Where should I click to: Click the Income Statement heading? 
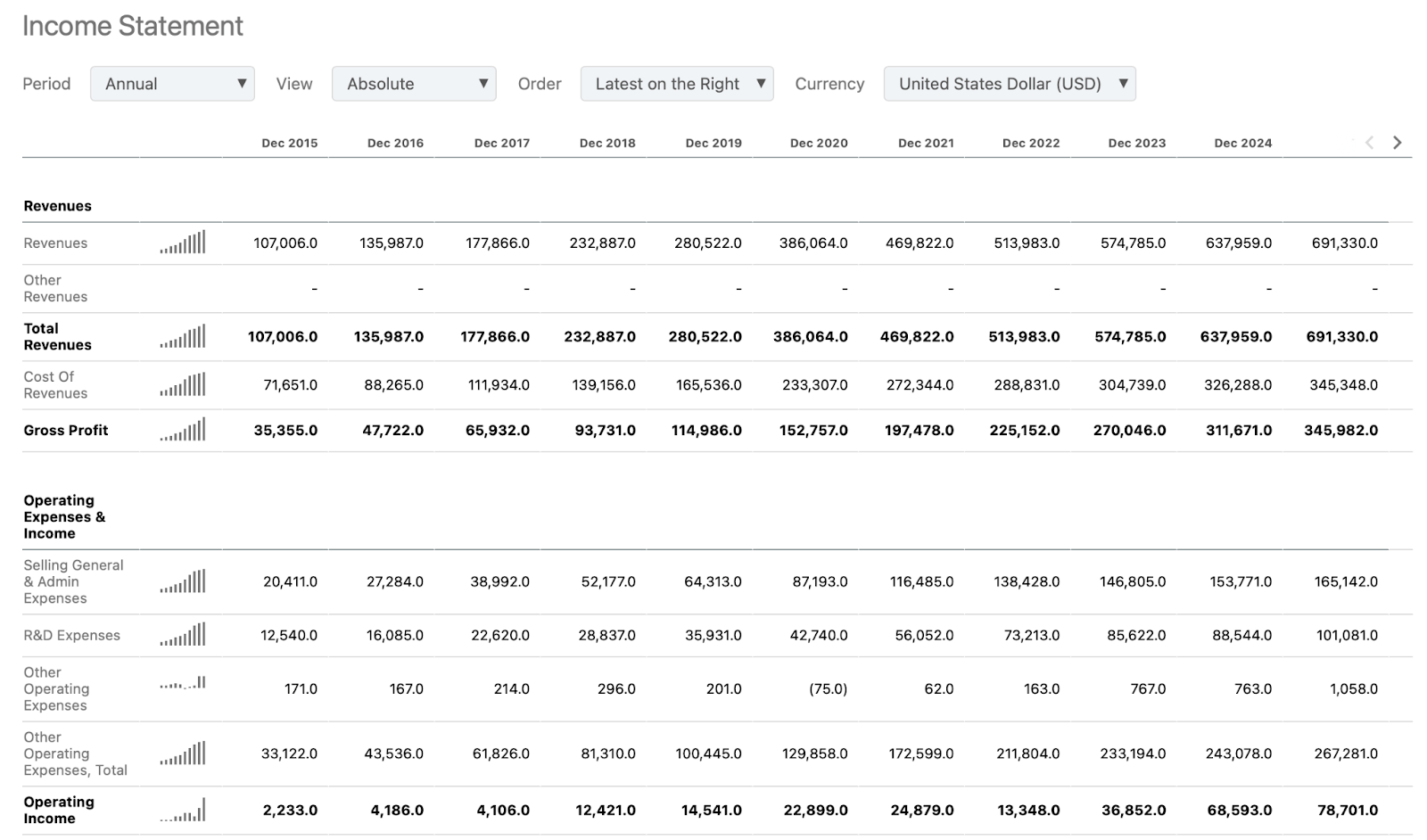(x=133, y=26)
